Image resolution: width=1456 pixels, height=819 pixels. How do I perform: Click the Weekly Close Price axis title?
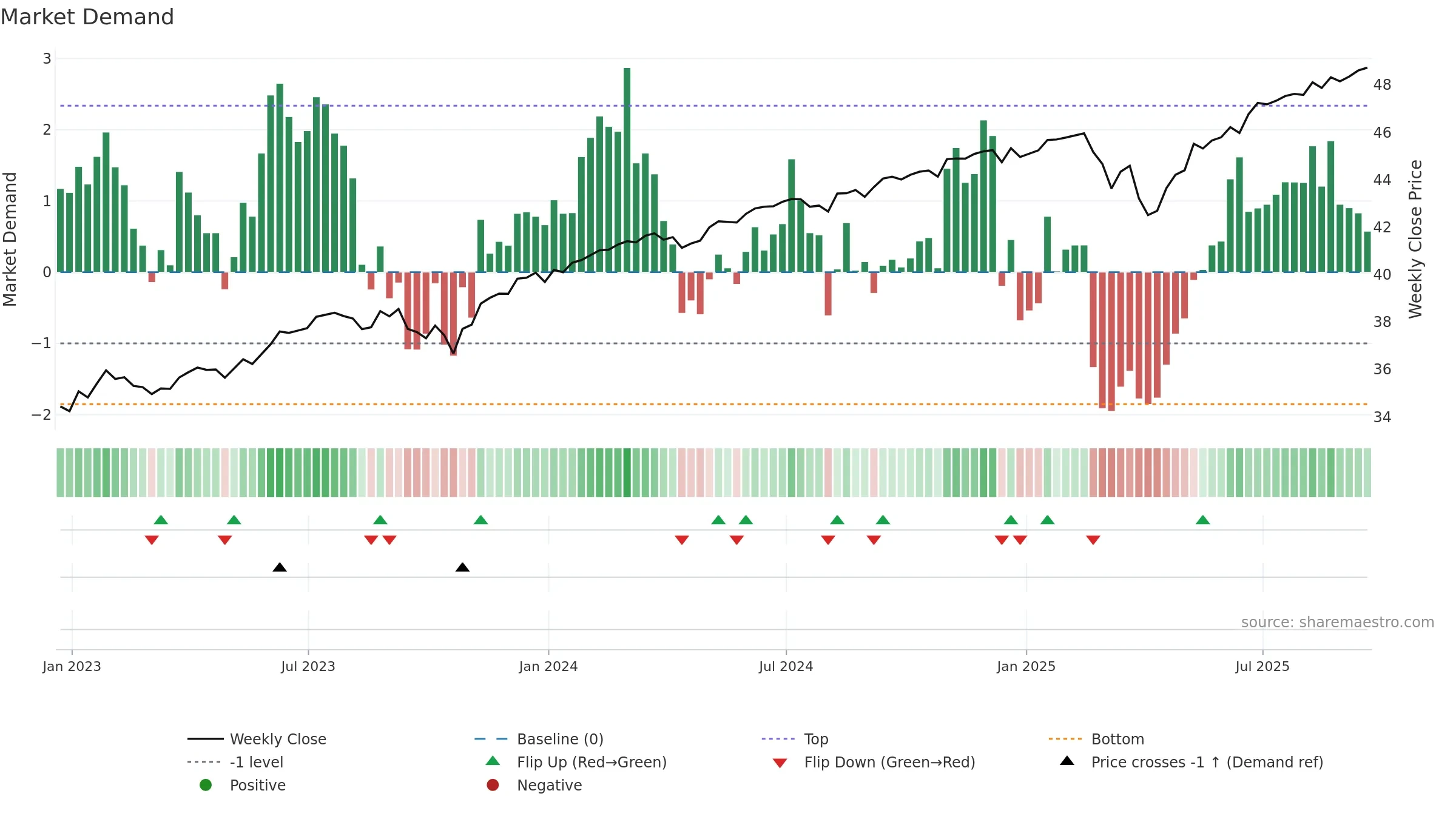pos(1415,239)
